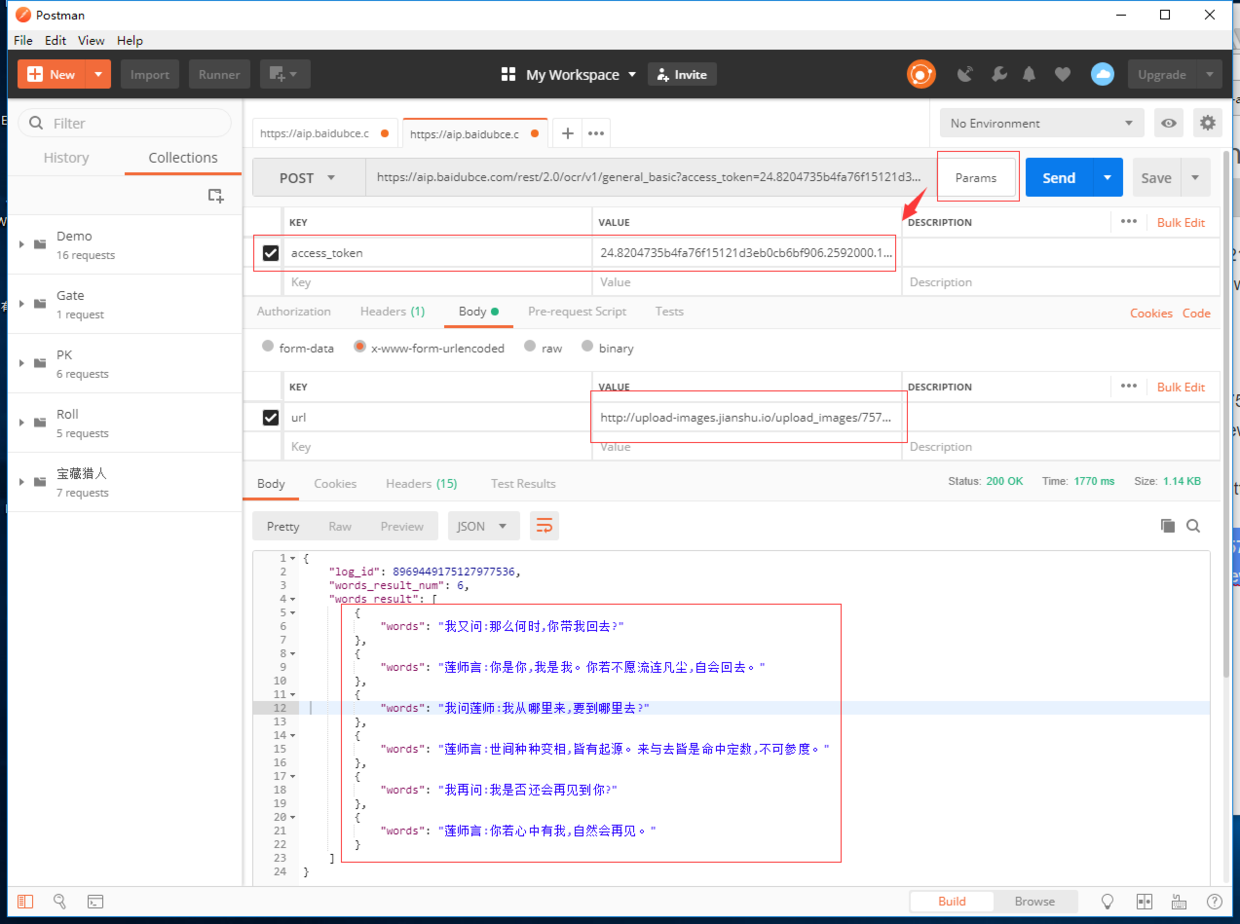The width and height of the screenshot is (1240, 924).
Task: Show notifications bell icon
Action: coord(1029,74)
